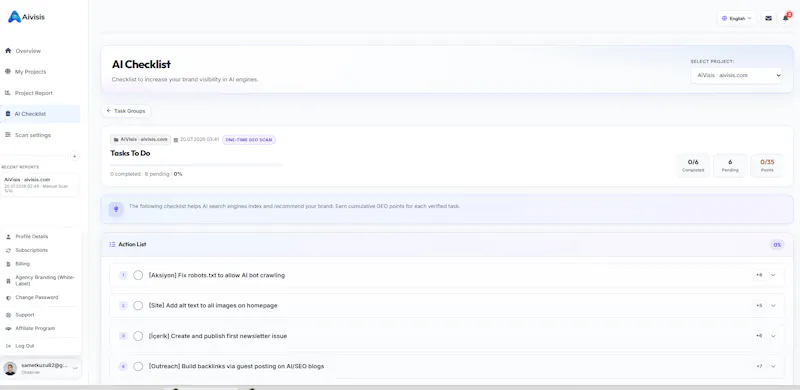The image size is (800, 390).
Task: Click Log Out
Action: (24, 346)
